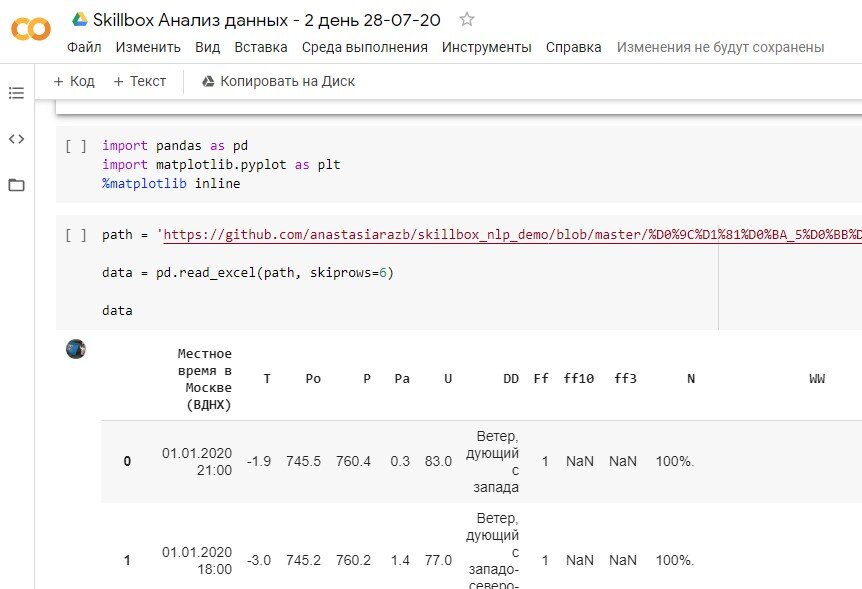Click the Drive icon in Копировать на Диск

click(208, 81)
